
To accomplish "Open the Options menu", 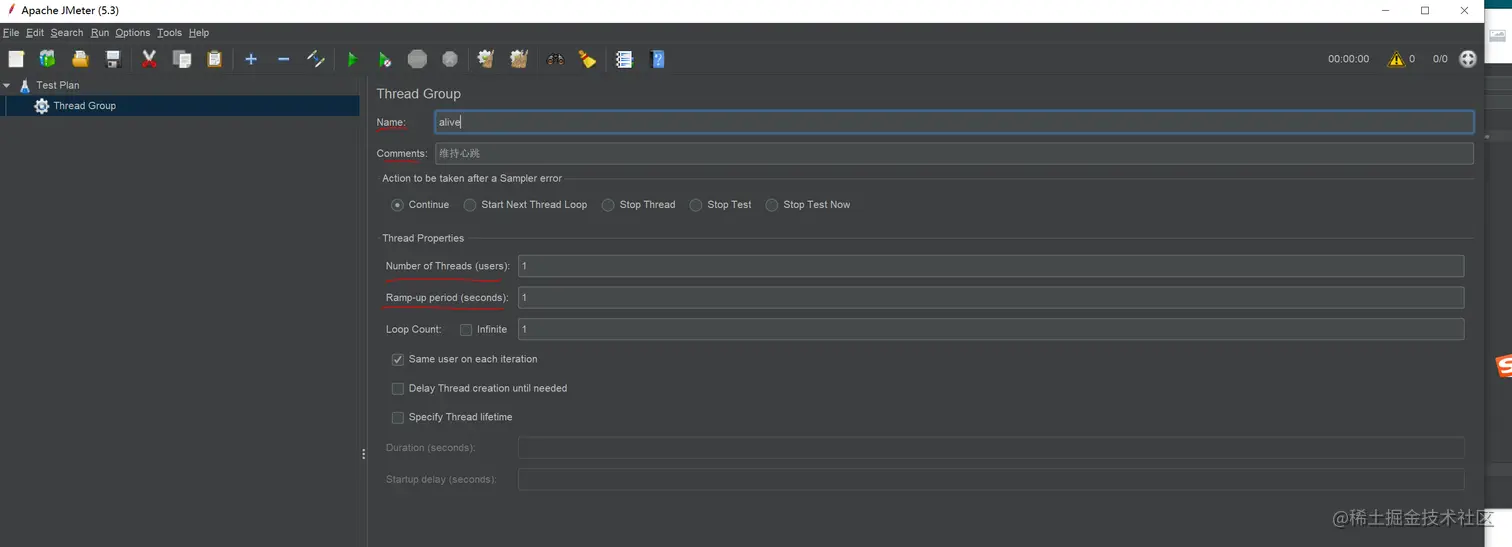I will [133, 33].
